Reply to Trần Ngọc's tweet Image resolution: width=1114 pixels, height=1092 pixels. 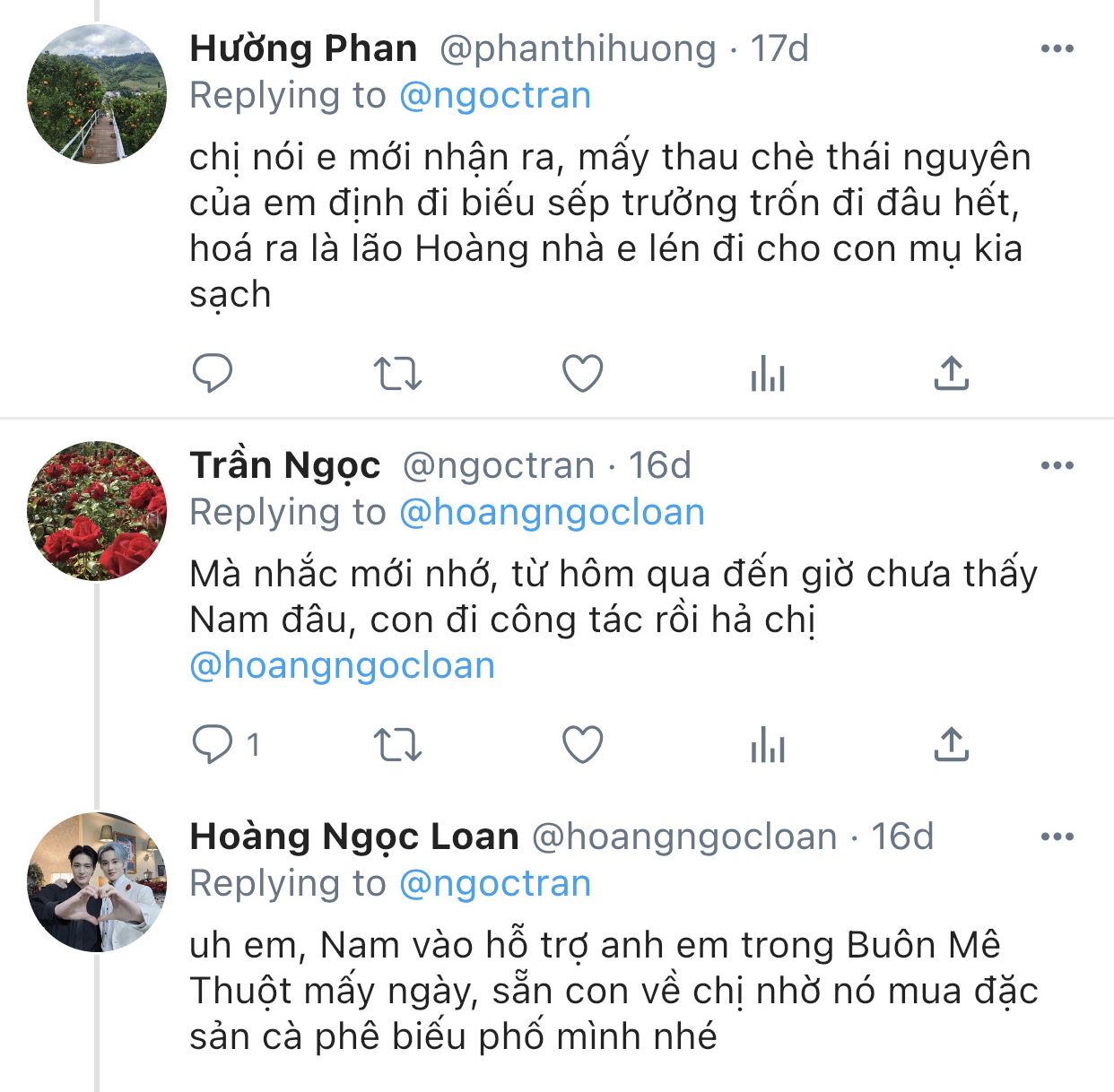(x=213, y=745)
